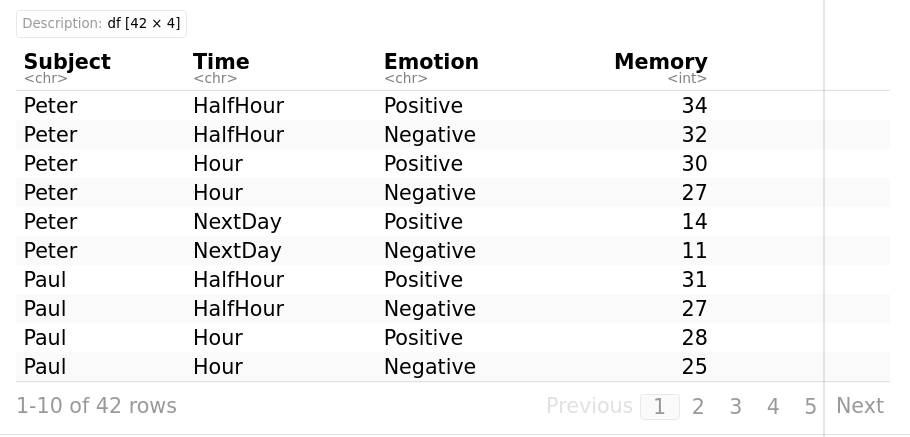Click the Time column header
Viewport: 910px width, 437px height.
pos(221,62)
